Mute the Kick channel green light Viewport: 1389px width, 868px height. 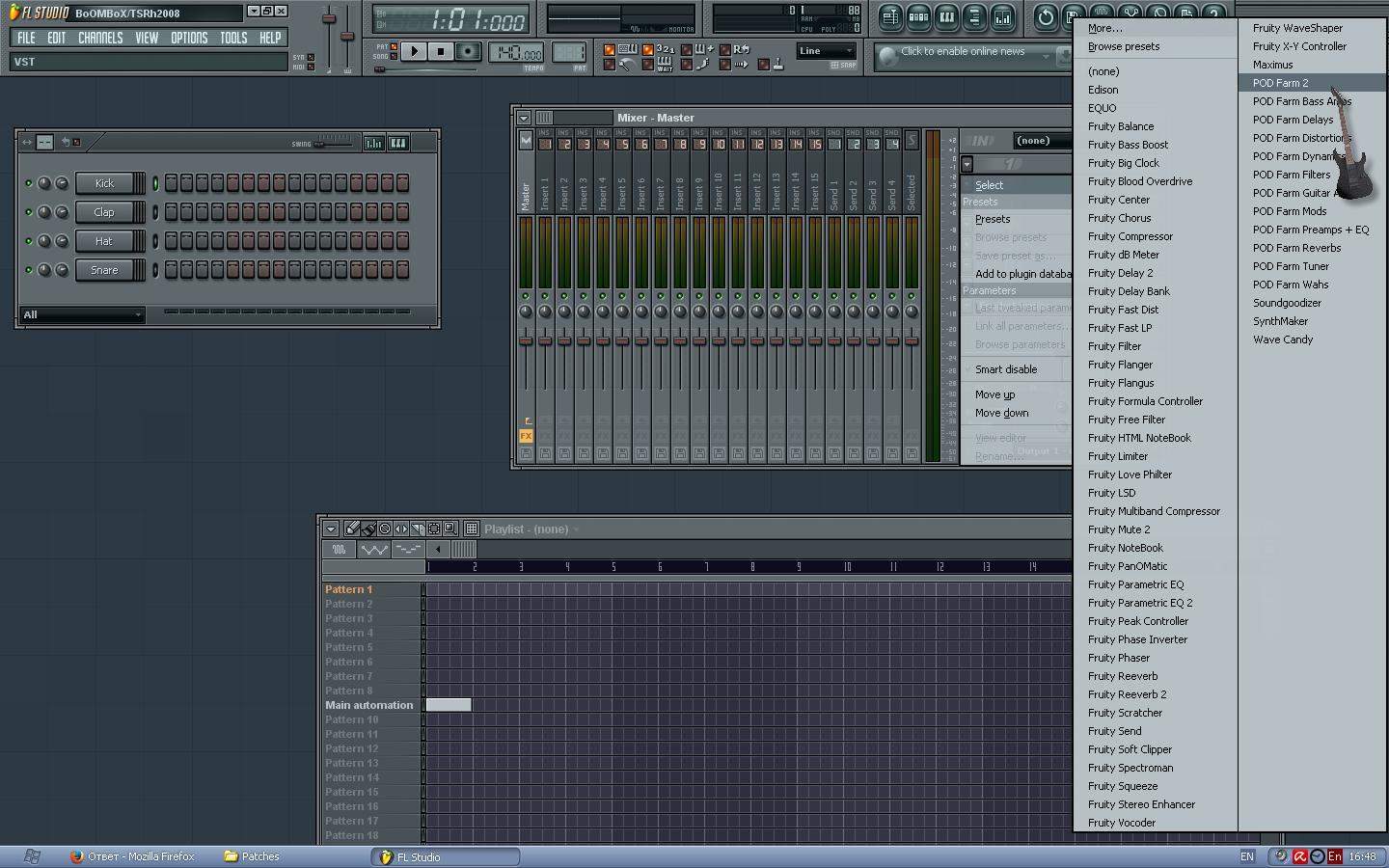[28, 183]
